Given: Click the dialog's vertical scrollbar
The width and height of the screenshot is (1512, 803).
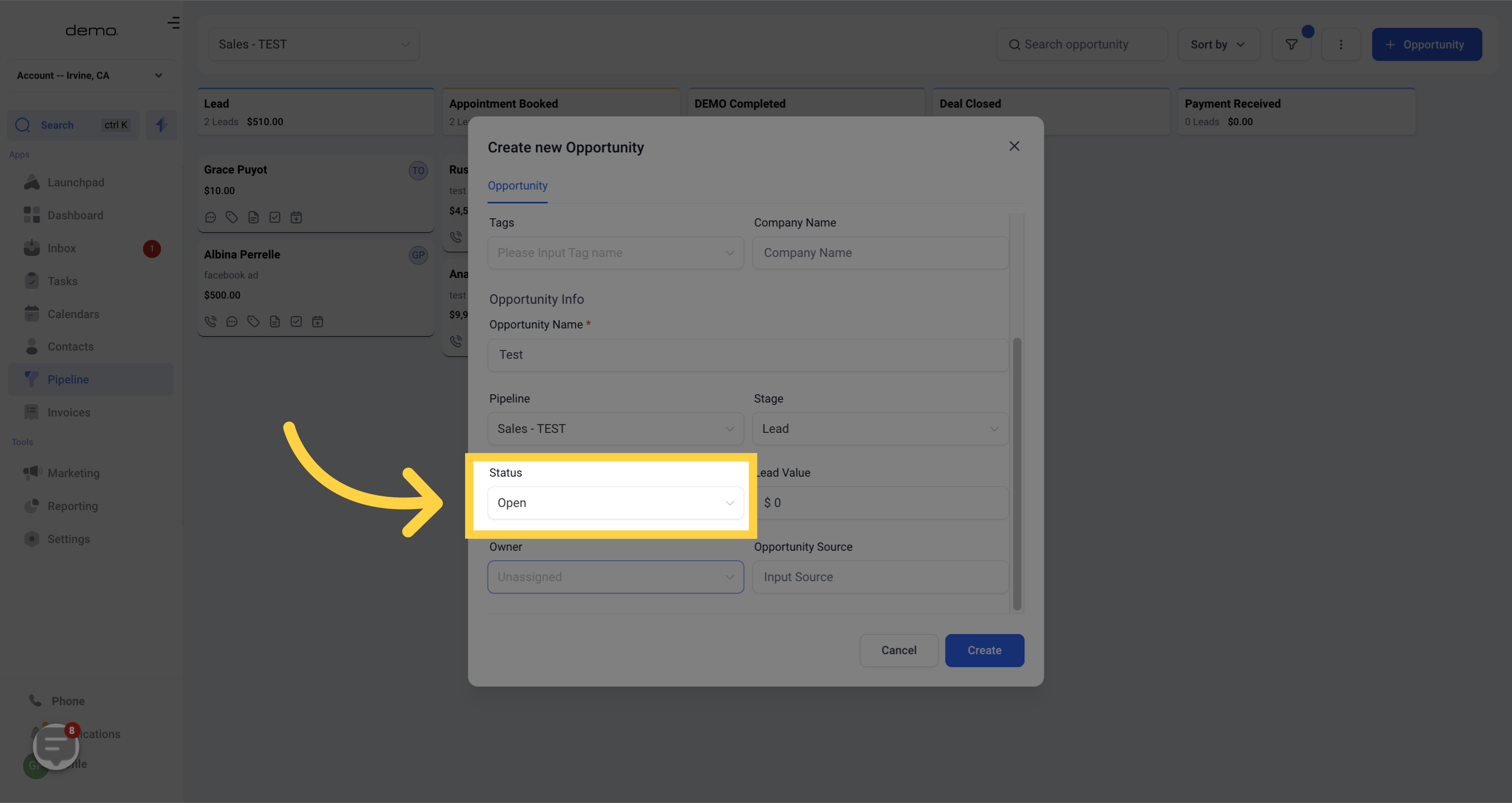Looking at the screenshot, I should coord(1017,474).
